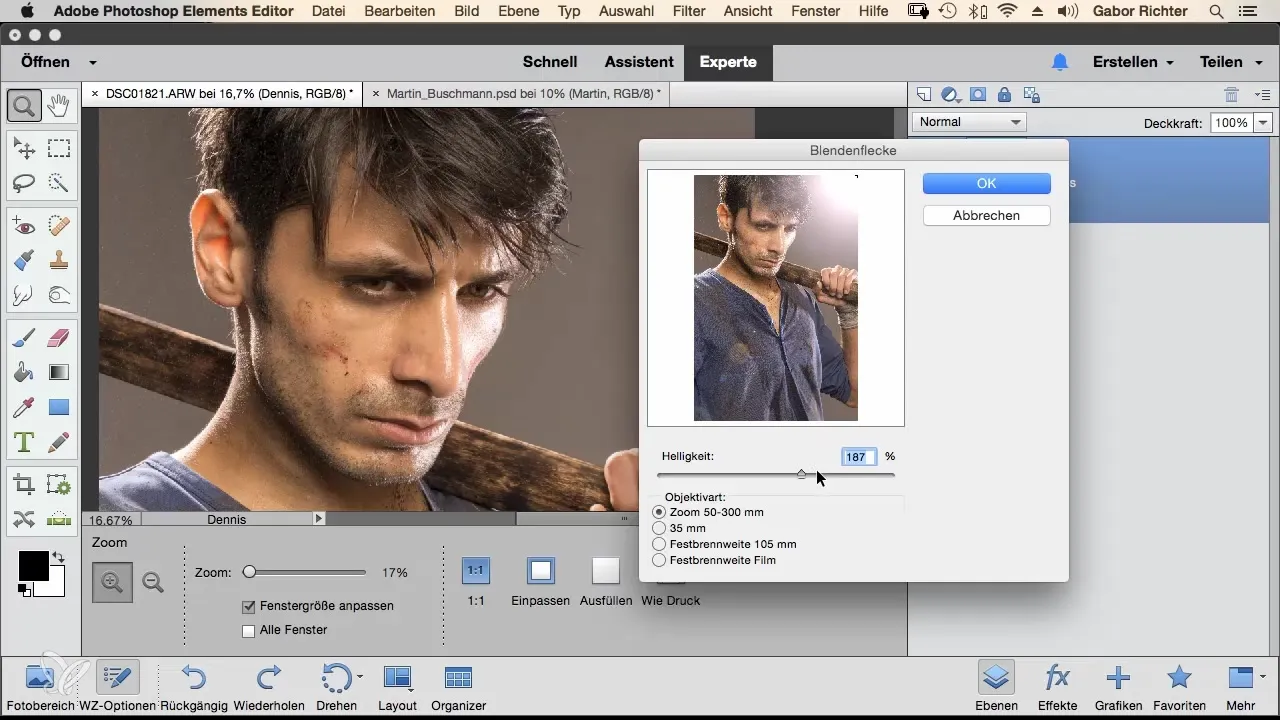
Task: Toggle Fenstergröße anpassen checkbox
Action: point(249,606)
